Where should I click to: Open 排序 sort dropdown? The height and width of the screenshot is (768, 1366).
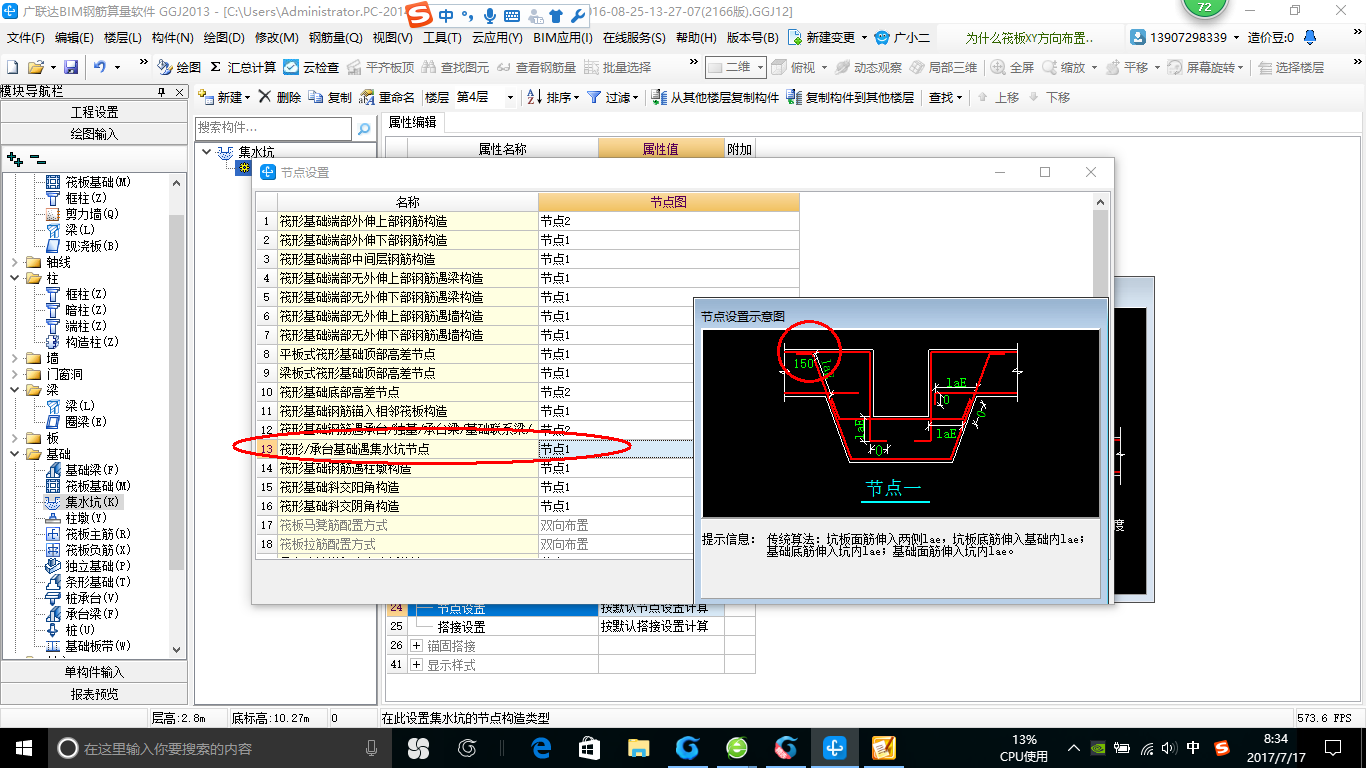click(552, 97)
